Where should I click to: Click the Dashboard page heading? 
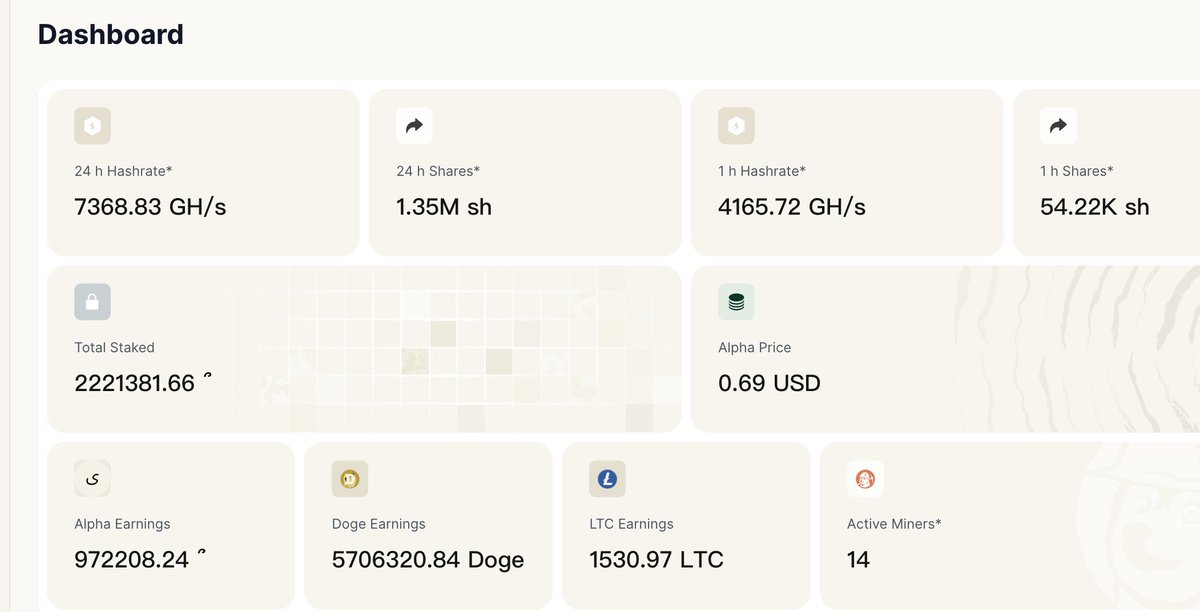111,34
